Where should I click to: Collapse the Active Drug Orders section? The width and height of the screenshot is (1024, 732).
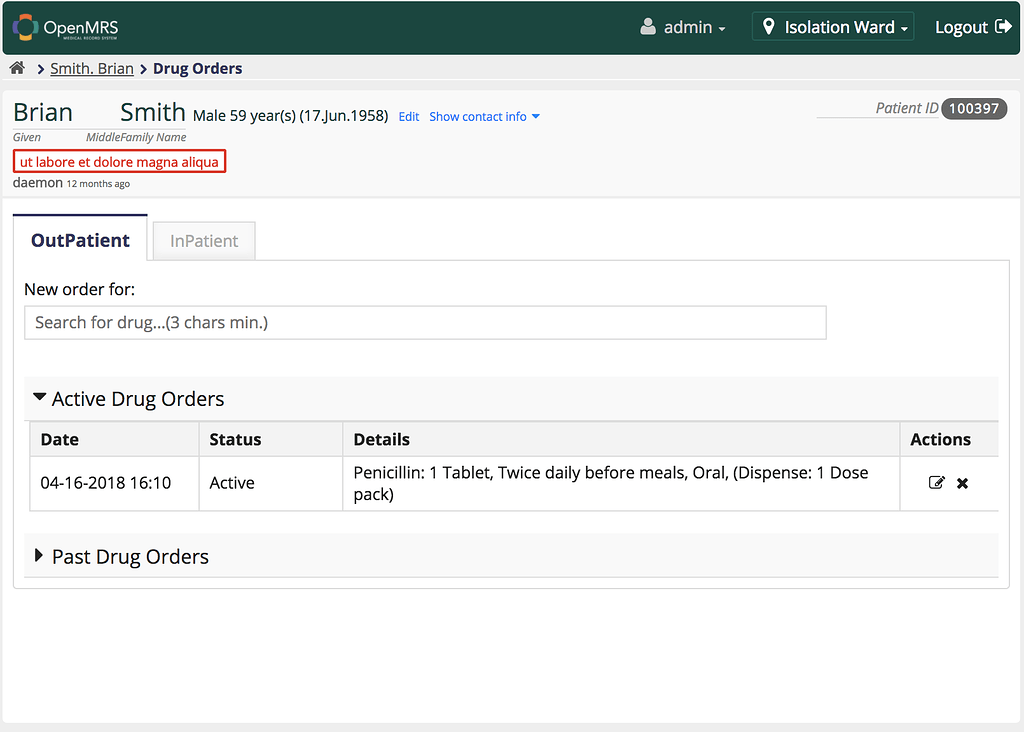pyautogui.click(x=127, y=398)
